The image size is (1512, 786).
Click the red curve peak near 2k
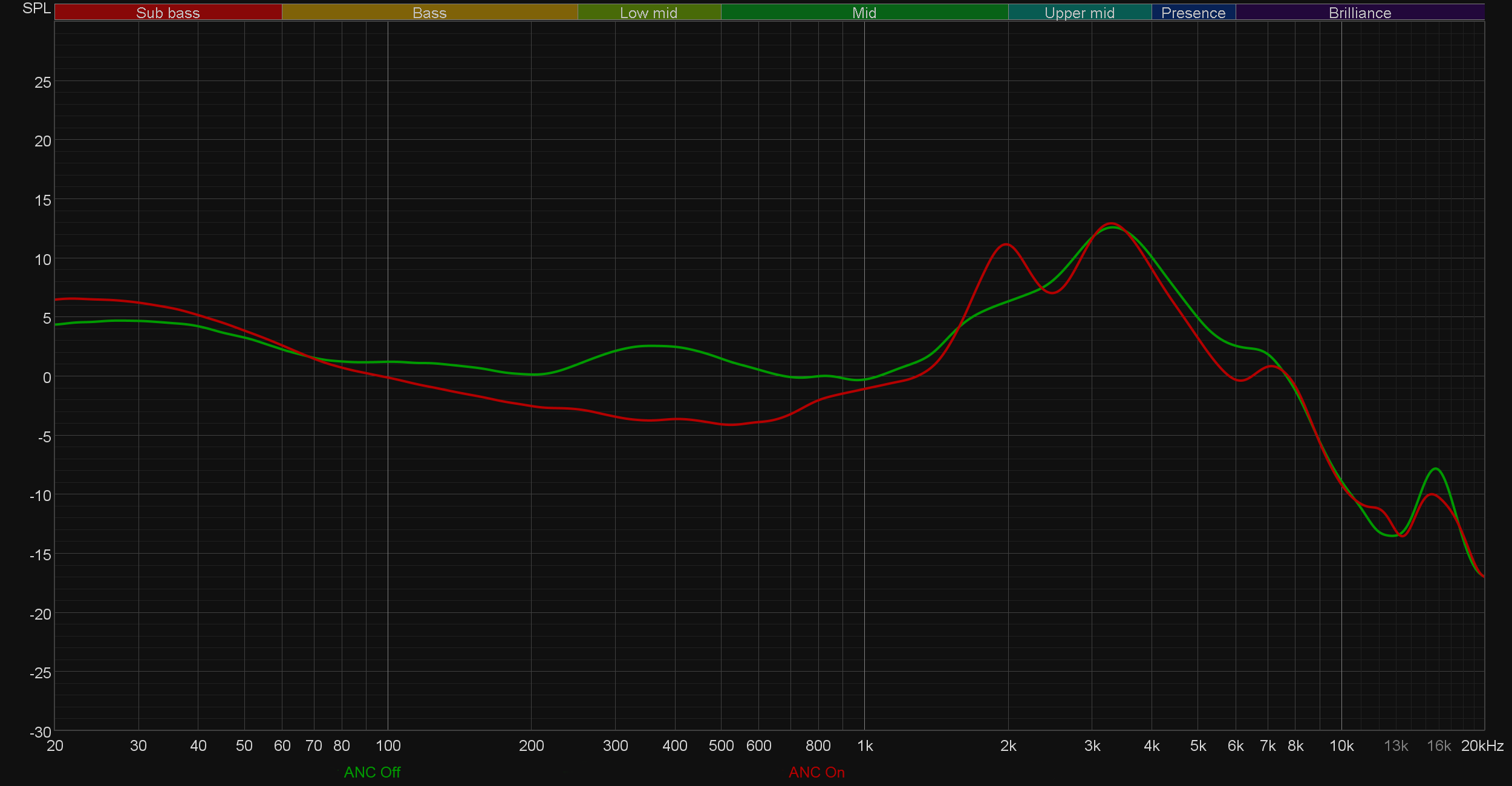[x=1006, y=244]
